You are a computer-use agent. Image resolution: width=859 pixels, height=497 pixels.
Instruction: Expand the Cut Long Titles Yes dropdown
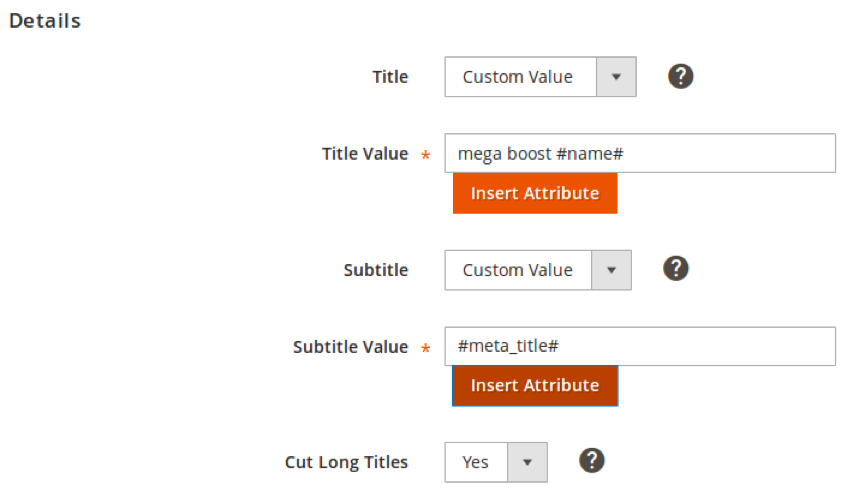point(496,462)
